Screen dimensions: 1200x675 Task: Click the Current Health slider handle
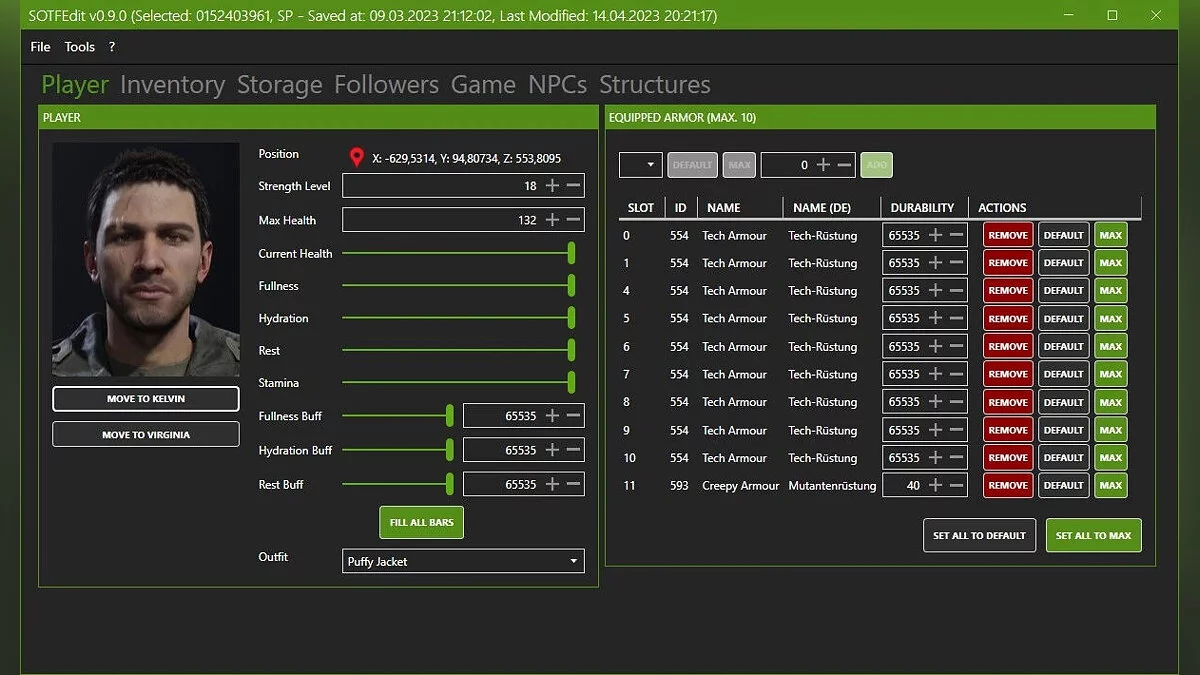(571, 253)
